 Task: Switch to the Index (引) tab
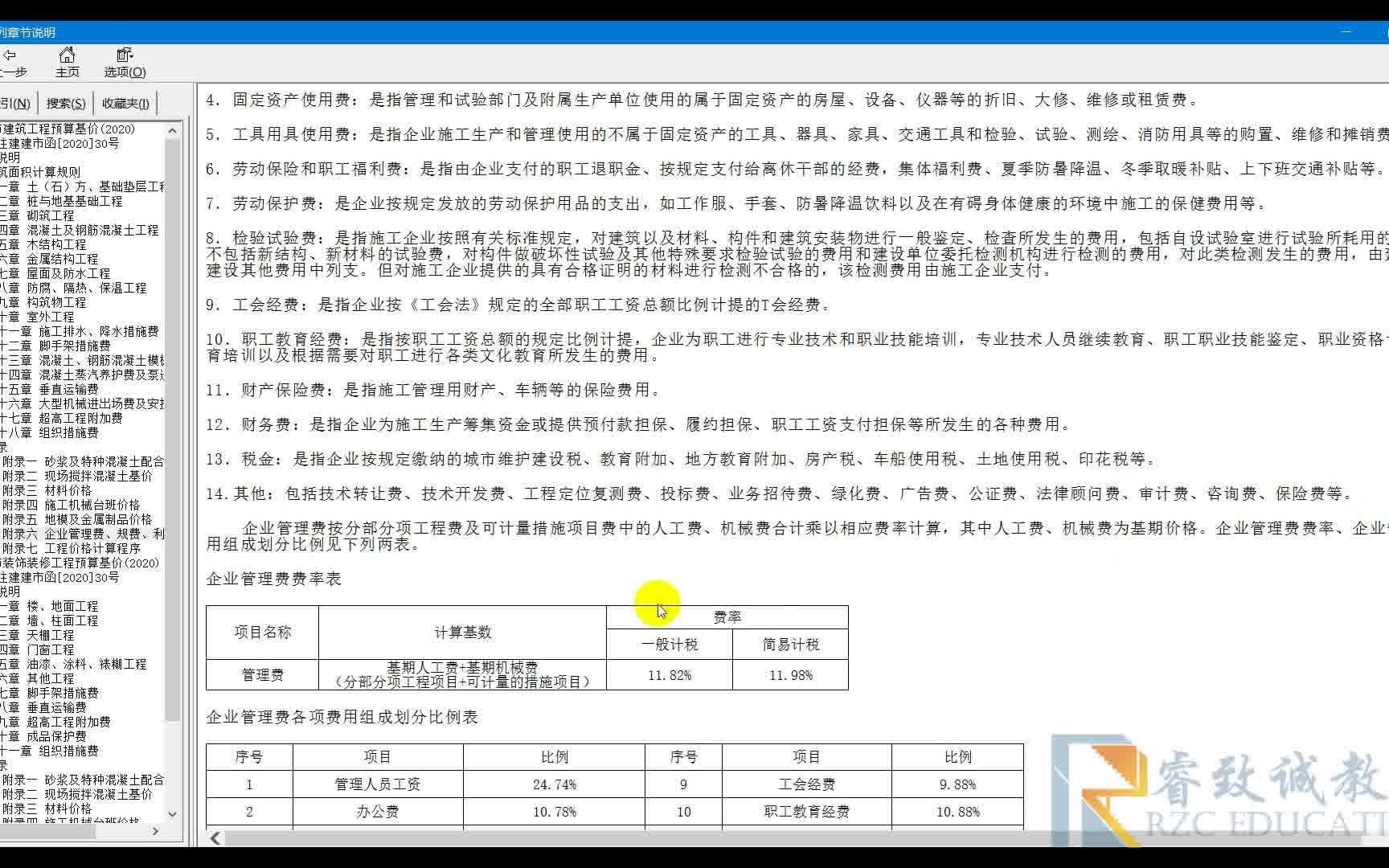15,103
